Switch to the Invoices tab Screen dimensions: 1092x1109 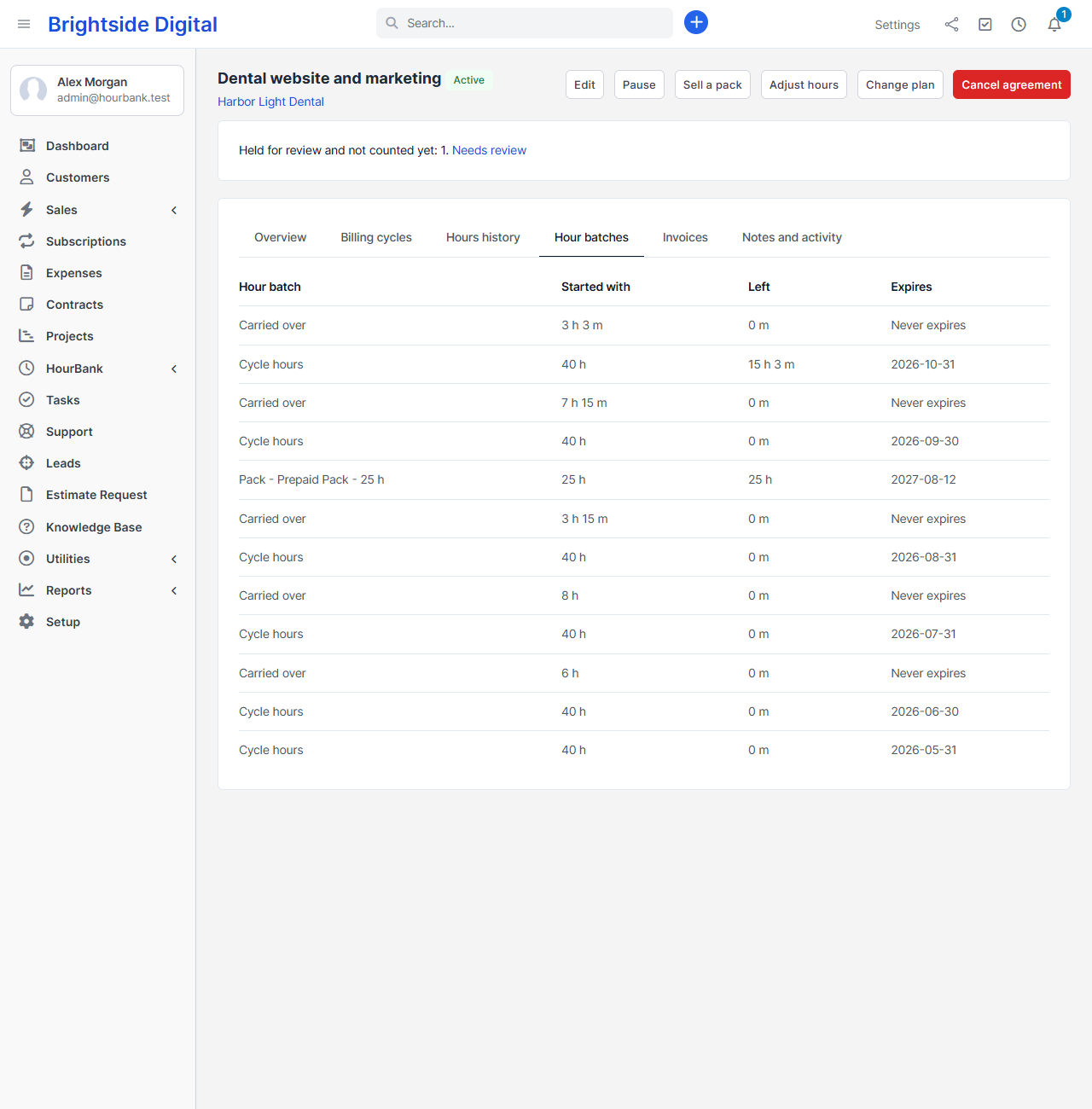point(685,237)
